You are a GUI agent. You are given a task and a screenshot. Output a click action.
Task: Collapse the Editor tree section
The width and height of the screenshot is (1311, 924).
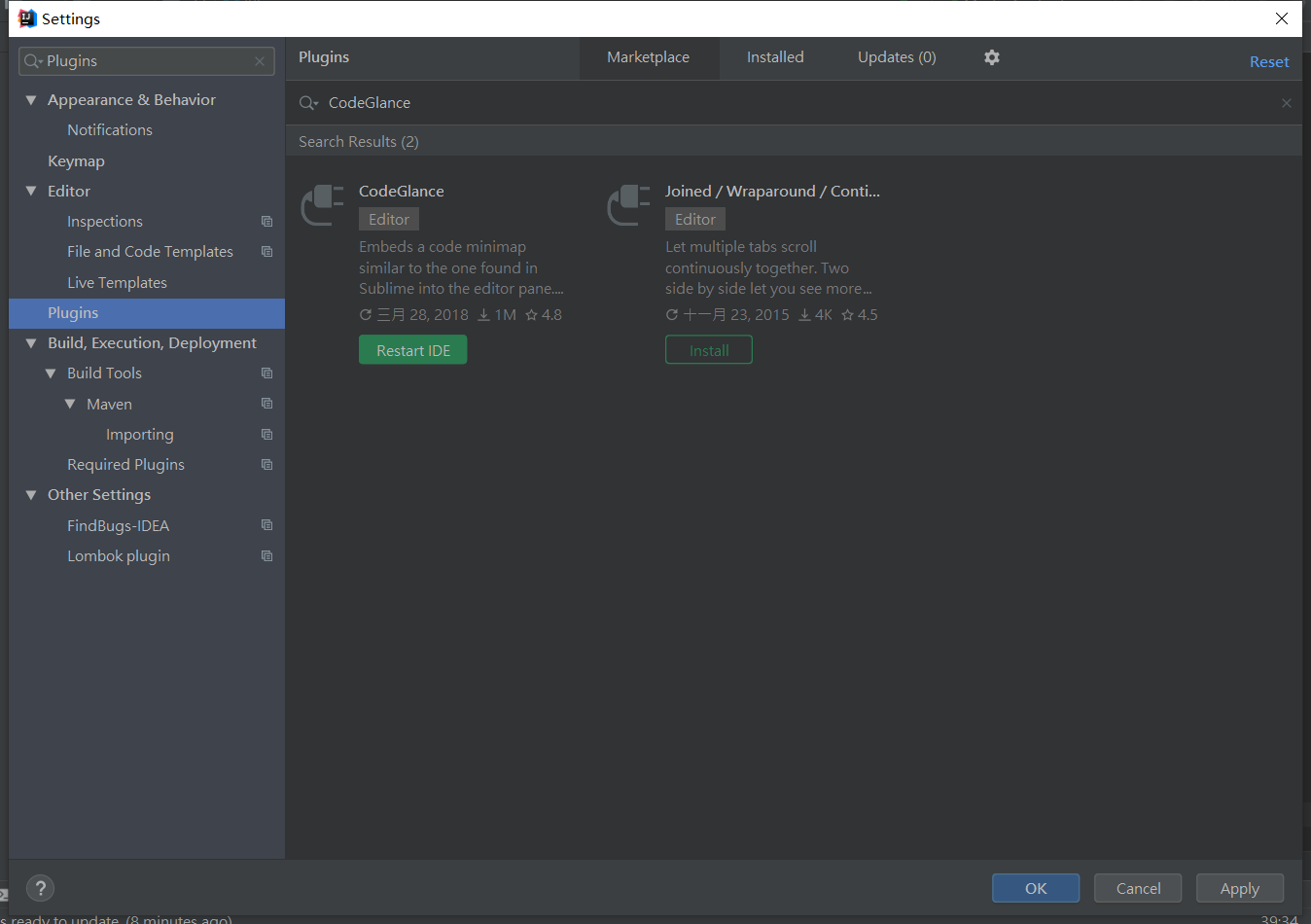tap(31, 192)
